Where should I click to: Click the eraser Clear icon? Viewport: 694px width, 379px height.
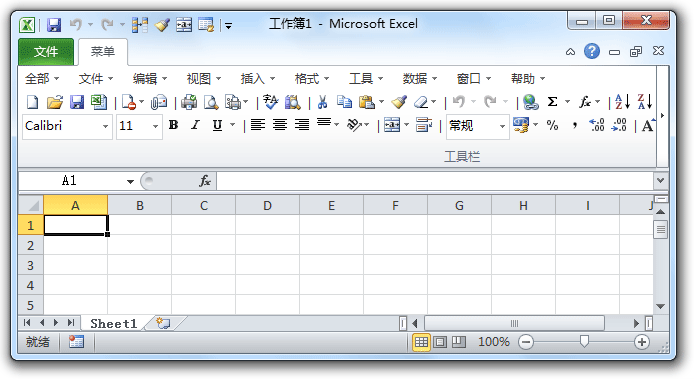tap(421, 102)
